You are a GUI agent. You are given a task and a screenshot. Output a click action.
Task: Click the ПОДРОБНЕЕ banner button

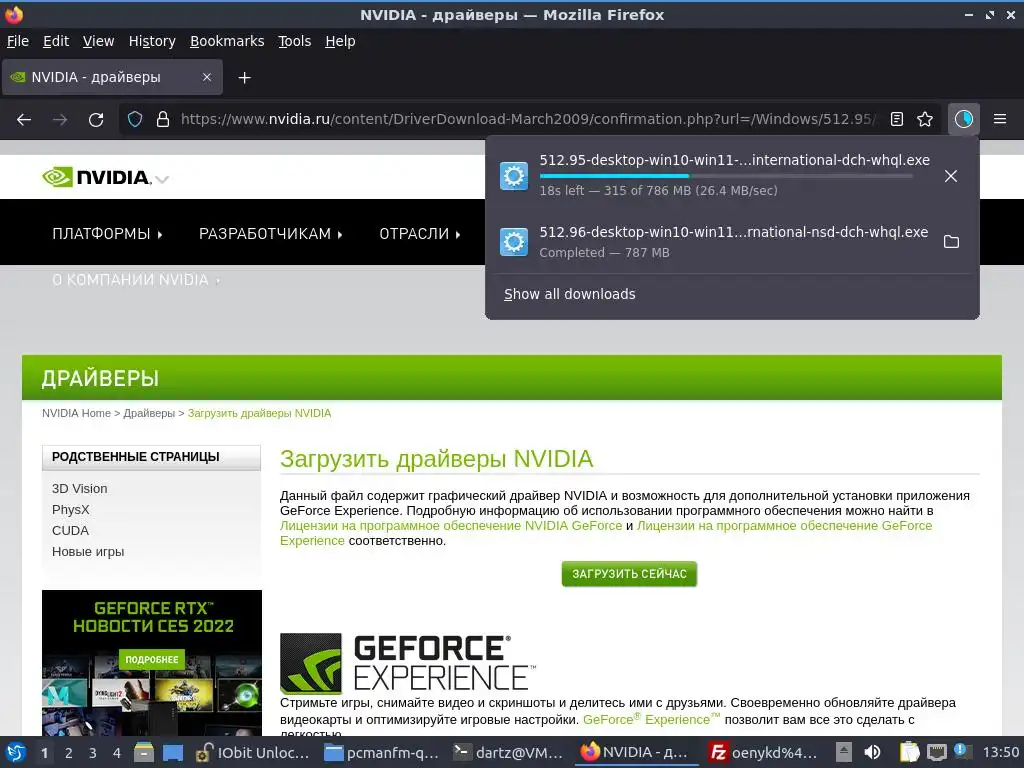(x=152, y=660)
